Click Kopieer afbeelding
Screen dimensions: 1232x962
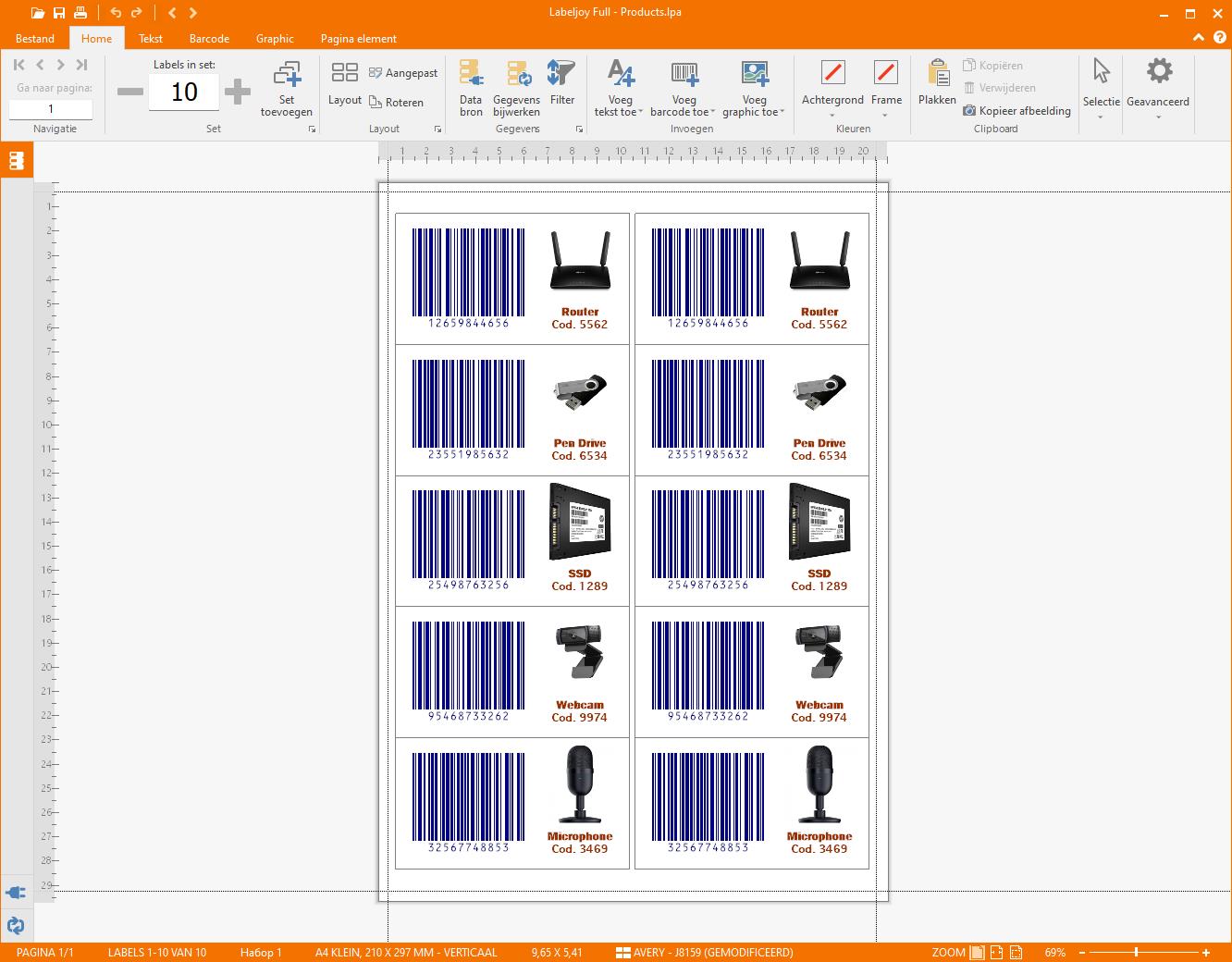click(x=1016, y=111)
